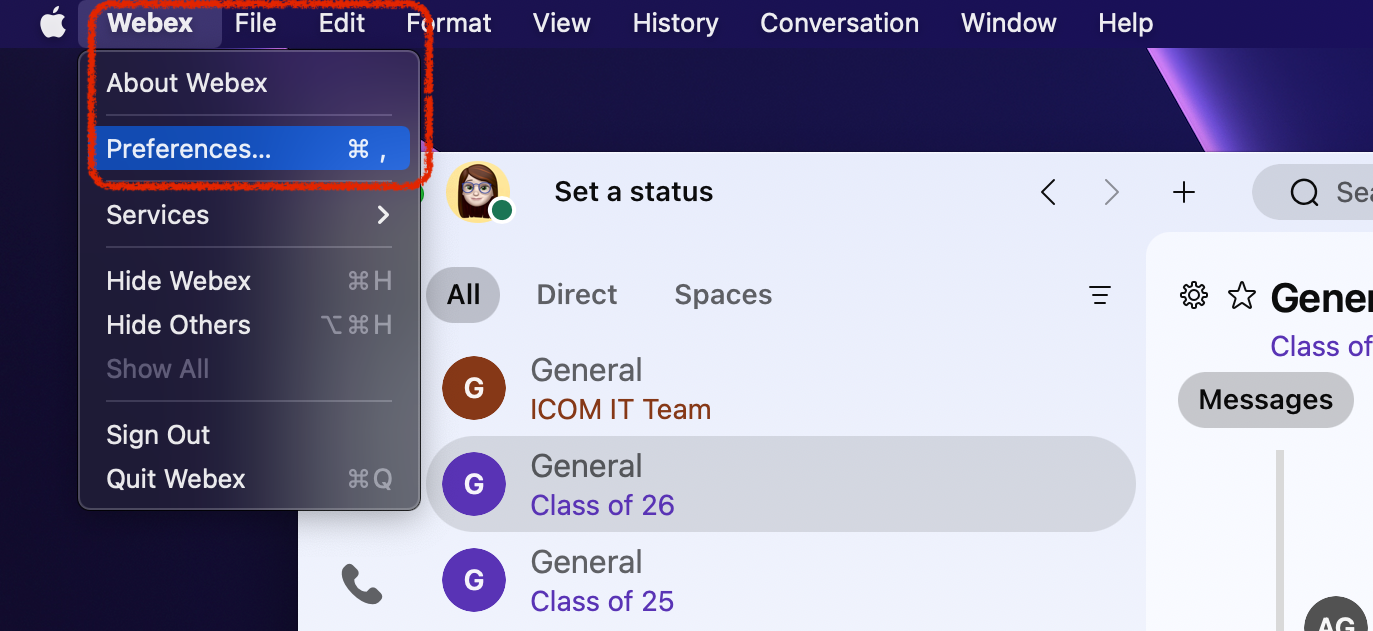Sign out of Webex
1373x631 pixels.
coord(158,434)
